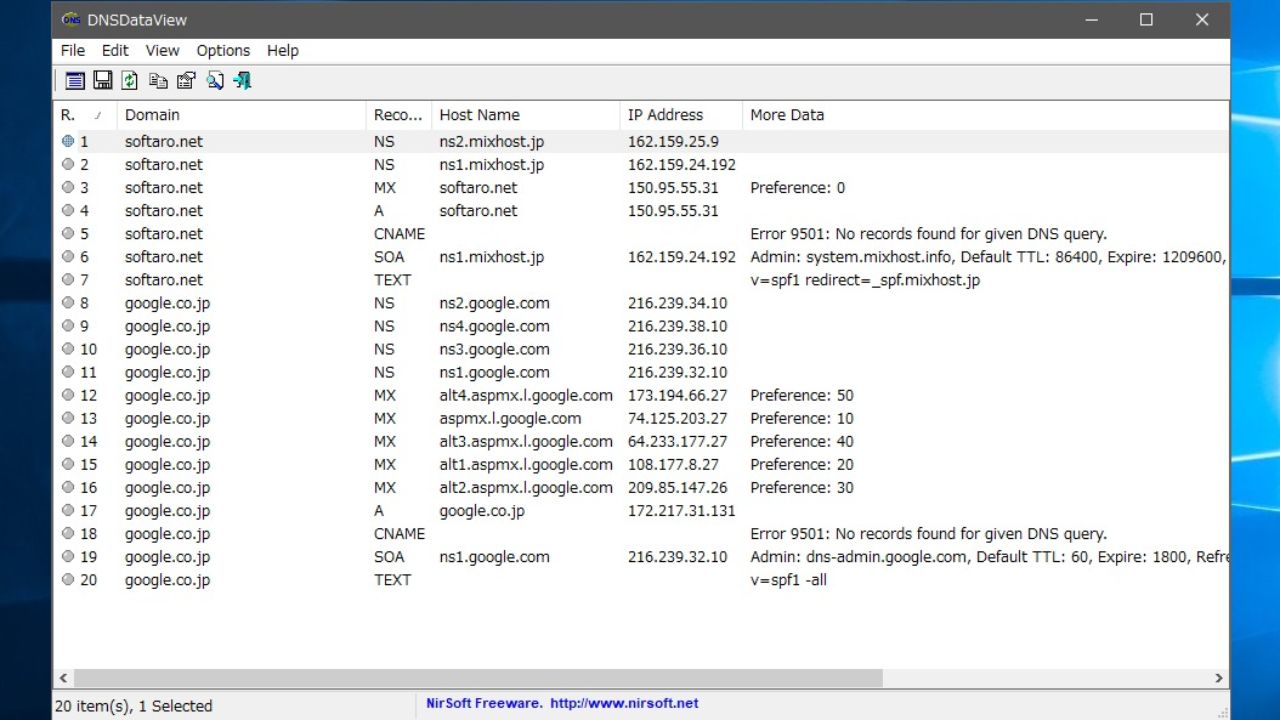This screenshot has width=1280, height=720.
Task: Click the 'Preference: 30' cell
Action: pyautogui.click(x=802, y=488)
